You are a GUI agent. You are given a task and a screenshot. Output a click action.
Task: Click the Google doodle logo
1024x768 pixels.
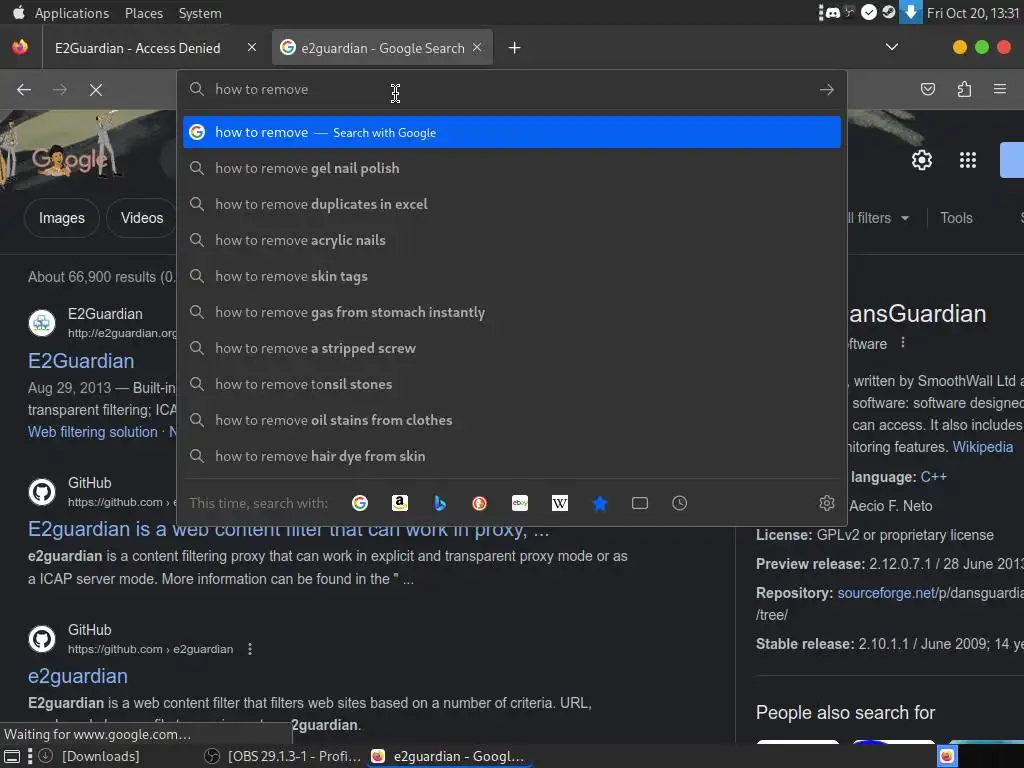click(69, 159)
